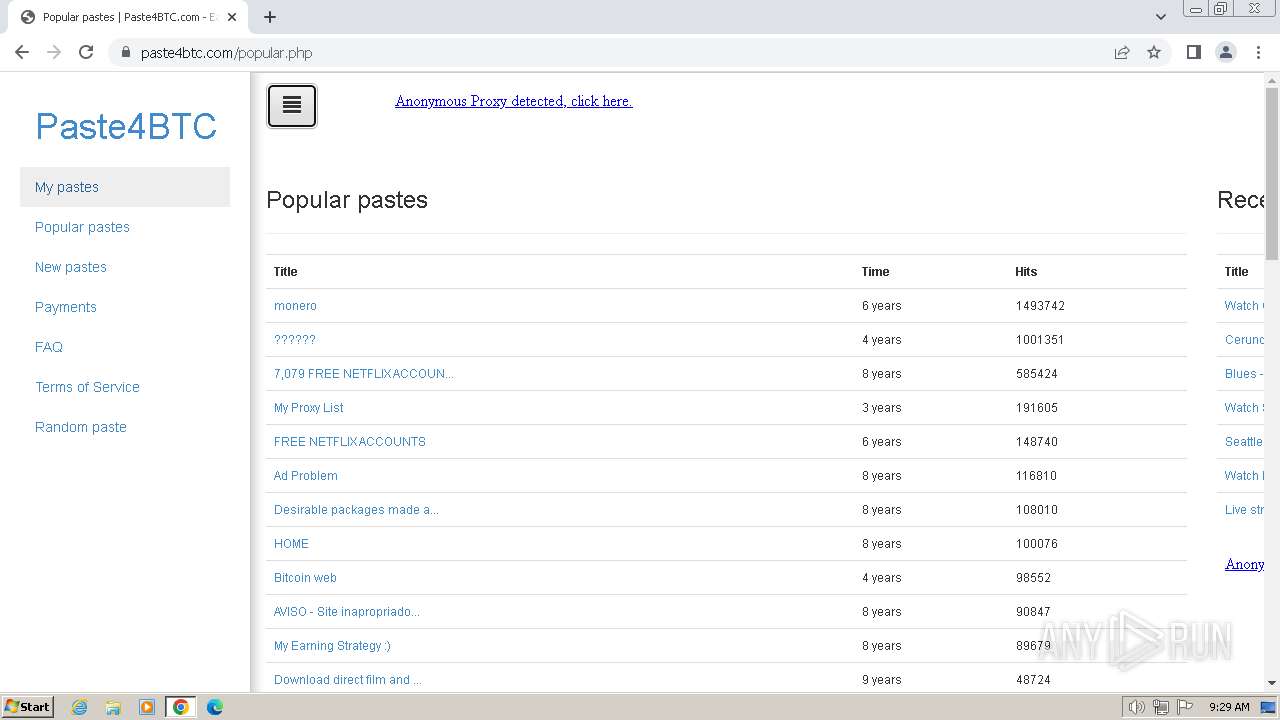
Task: Open My pastes in sidebar
Action: coord(125,187)
